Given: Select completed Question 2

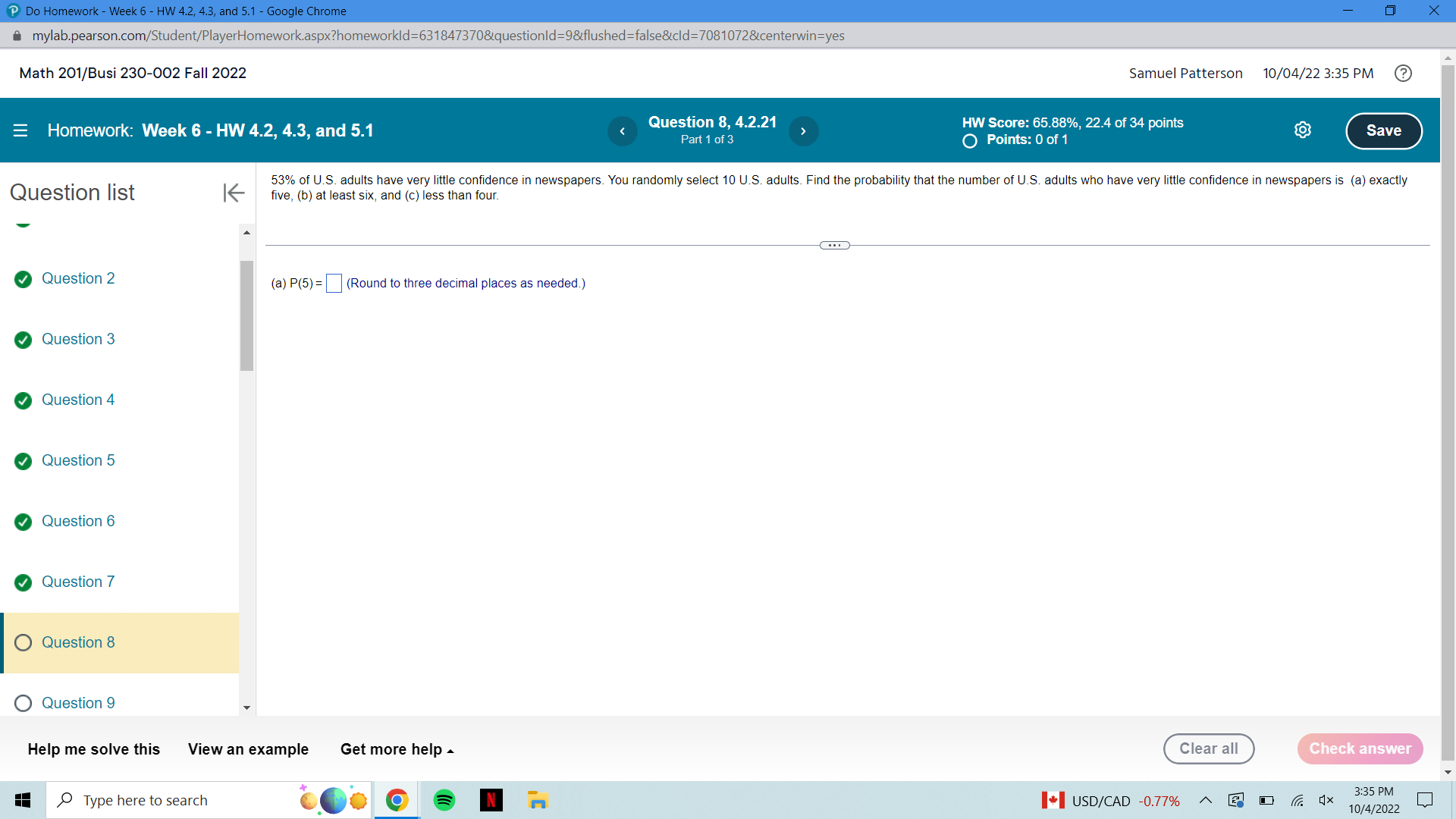Looking at the screenshot, I should [78, 278].
